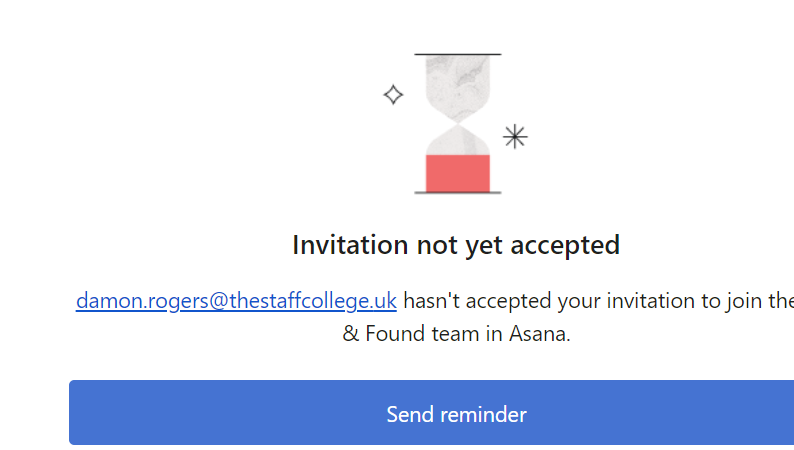Click the asterisk sparkle beside the hourglass
Screen dimensions: 794x450
pyautogui.click(x=515, y=137)
